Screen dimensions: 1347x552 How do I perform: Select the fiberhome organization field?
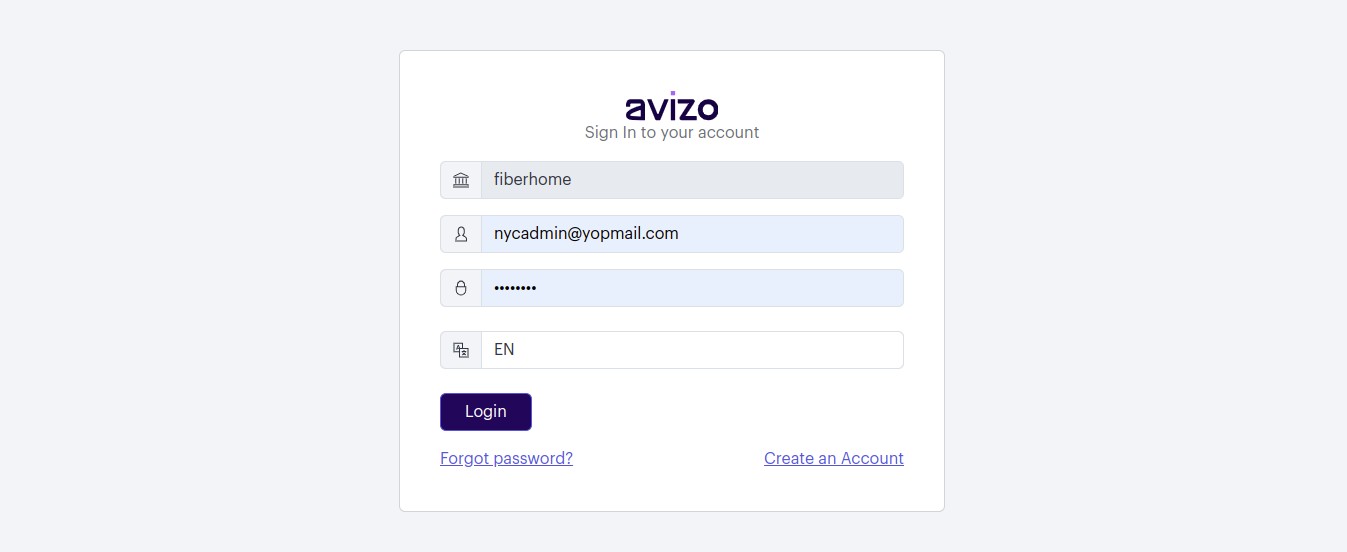tap(692, 180)
